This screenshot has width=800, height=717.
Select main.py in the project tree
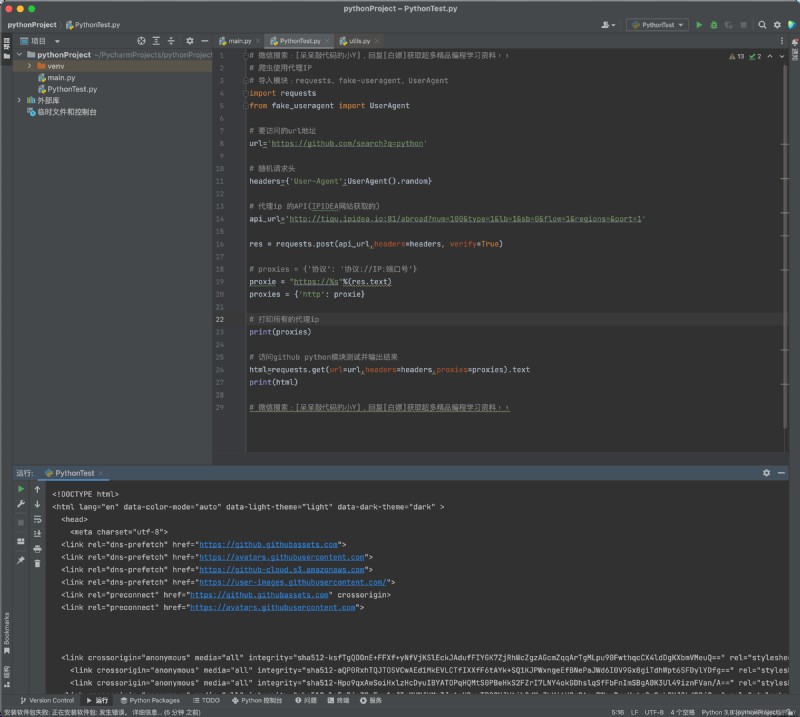click(x=61, y=78)
